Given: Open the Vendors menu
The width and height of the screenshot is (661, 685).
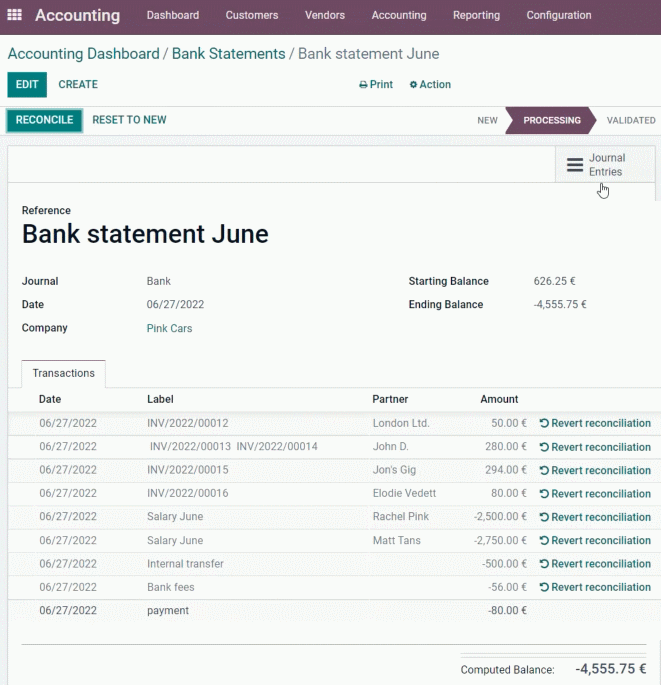Looking at the screenshot, I should tap(325, 15).
